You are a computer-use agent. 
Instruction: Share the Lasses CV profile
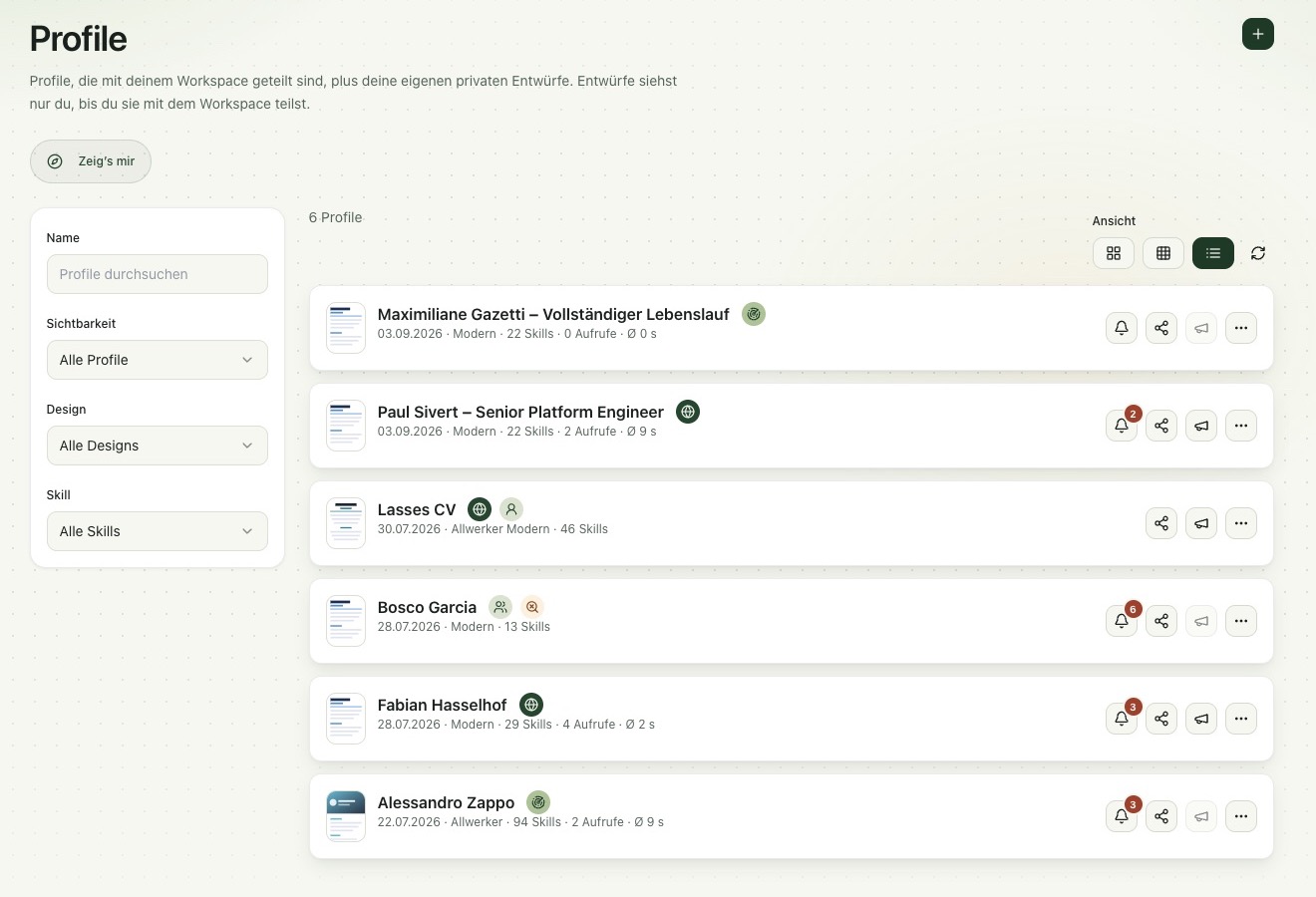click(1161, 523)
